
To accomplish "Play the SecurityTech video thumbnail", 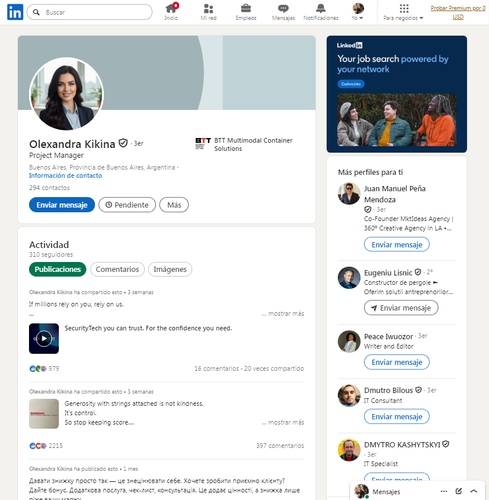I will coord(44,338).
